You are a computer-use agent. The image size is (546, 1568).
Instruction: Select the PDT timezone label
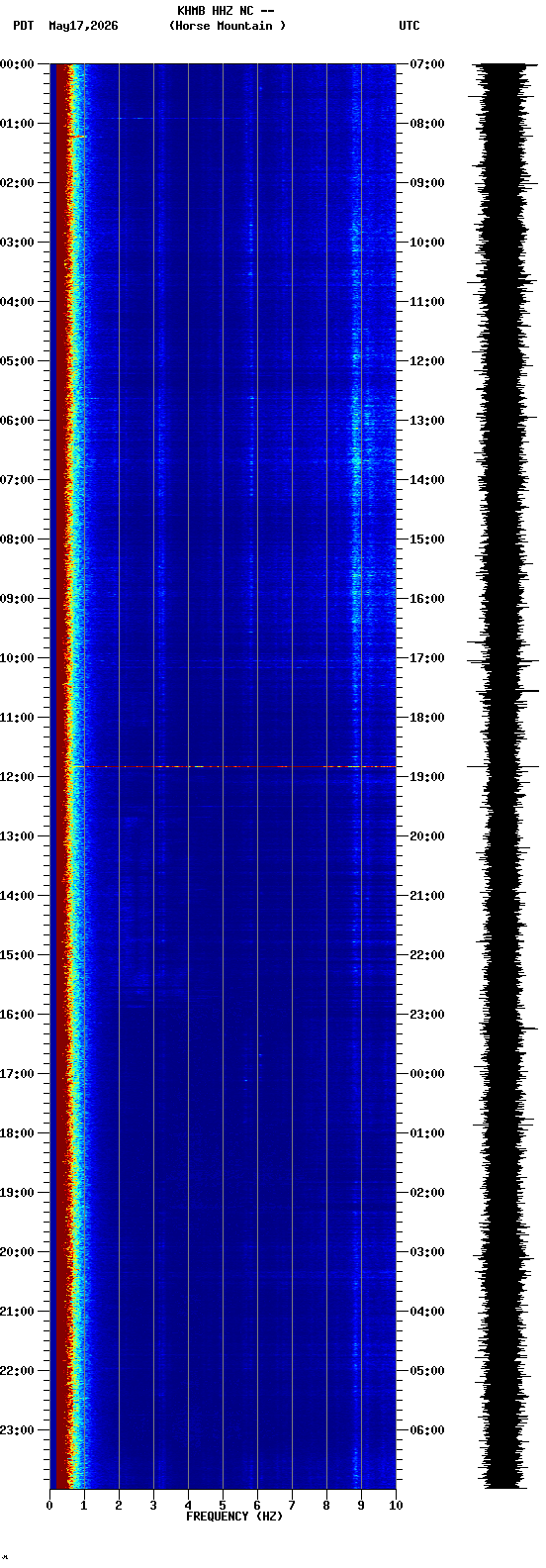[23, 26]
